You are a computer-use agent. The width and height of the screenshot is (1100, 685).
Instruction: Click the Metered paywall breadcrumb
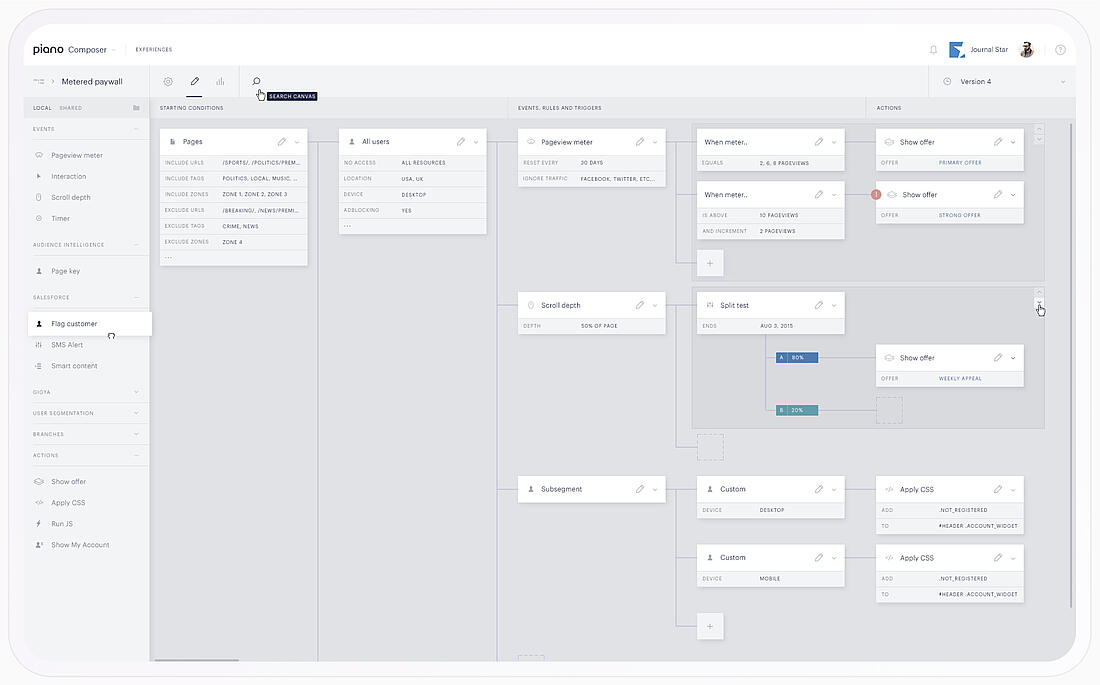(92, 81)
